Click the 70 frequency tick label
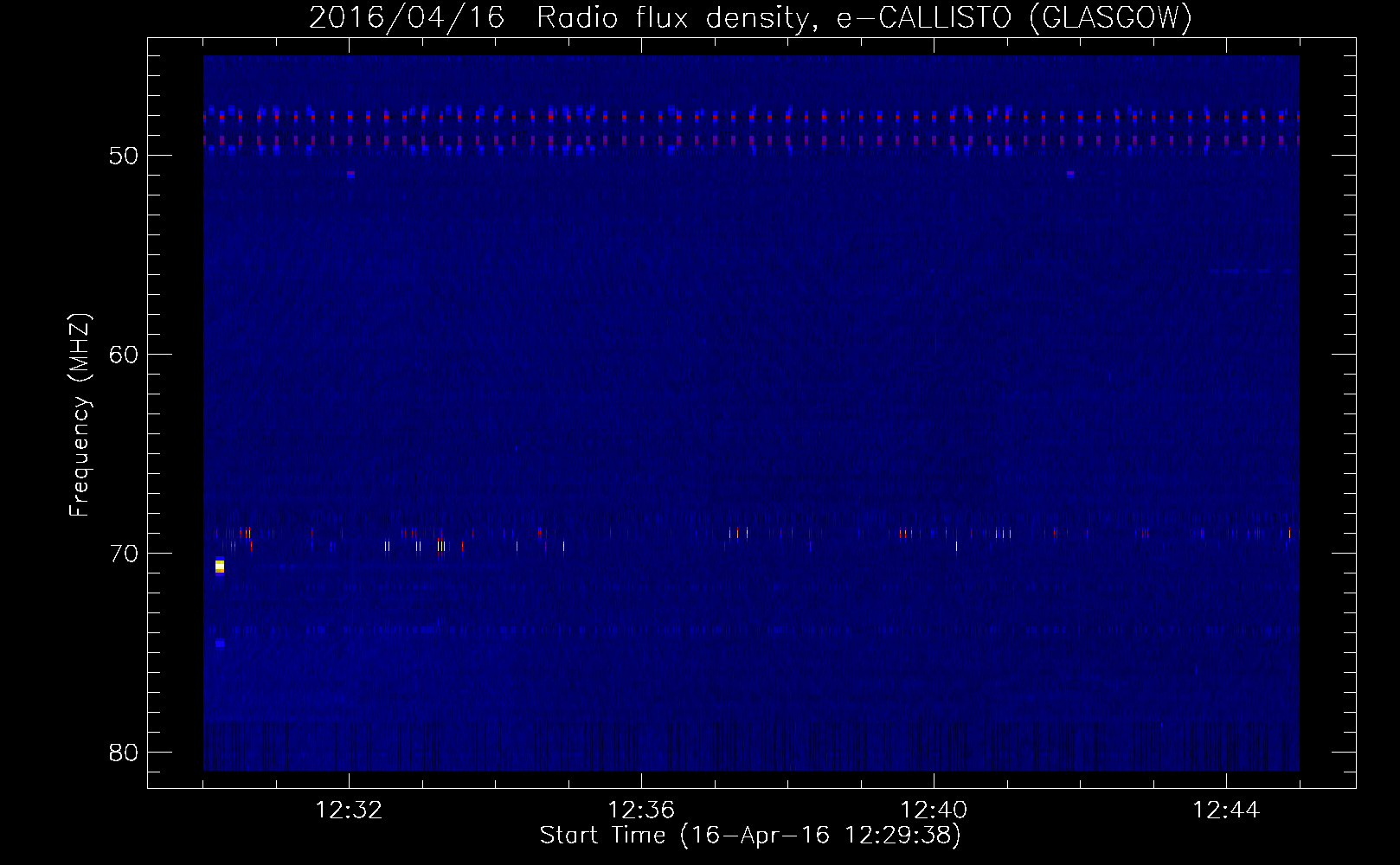 124,554
